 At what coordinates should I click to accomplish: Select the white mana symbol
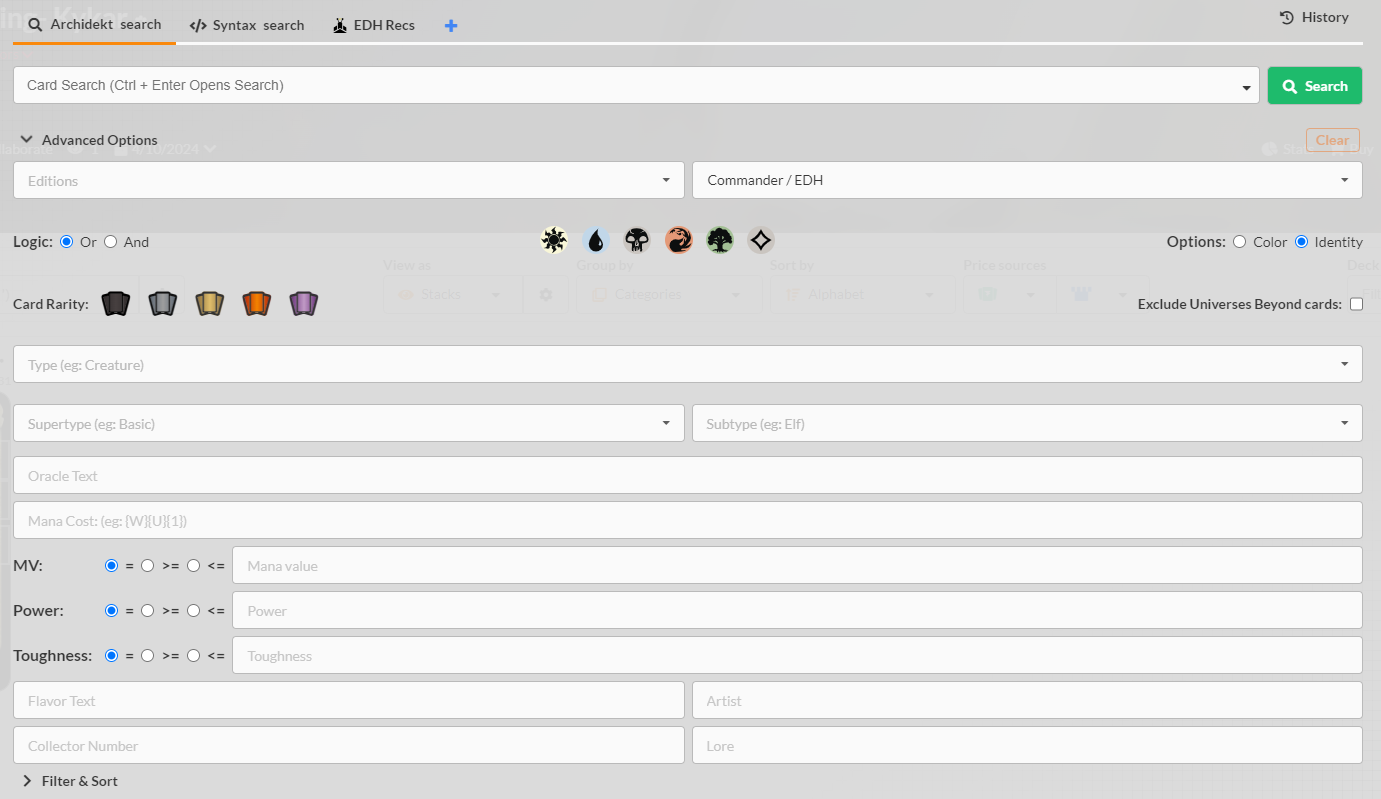click(553, 240)
